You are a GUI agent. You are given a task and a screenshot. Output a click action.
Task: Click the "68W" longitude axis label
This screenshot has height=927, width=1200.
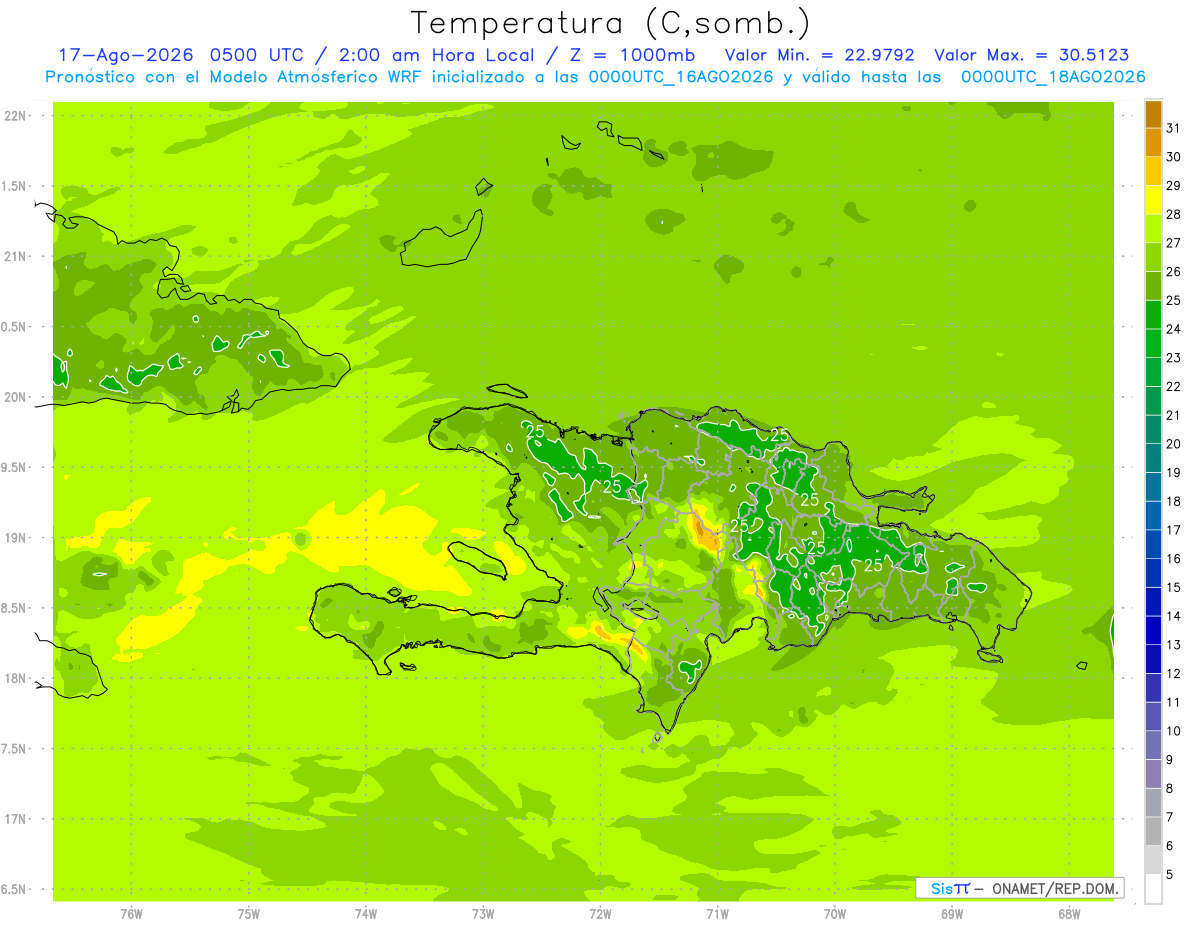[x=1069, y=914]
